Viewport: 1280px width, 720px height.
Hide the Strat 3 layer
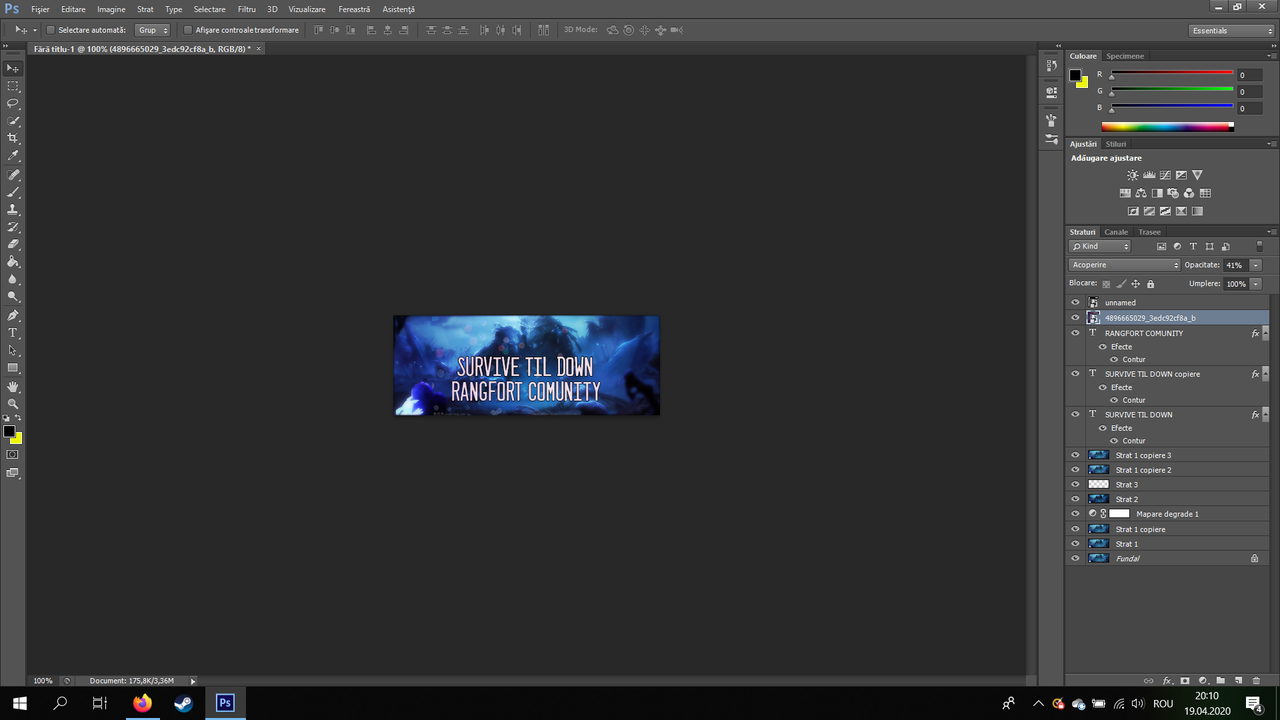pyautogui.click(x=1075, y=484)
